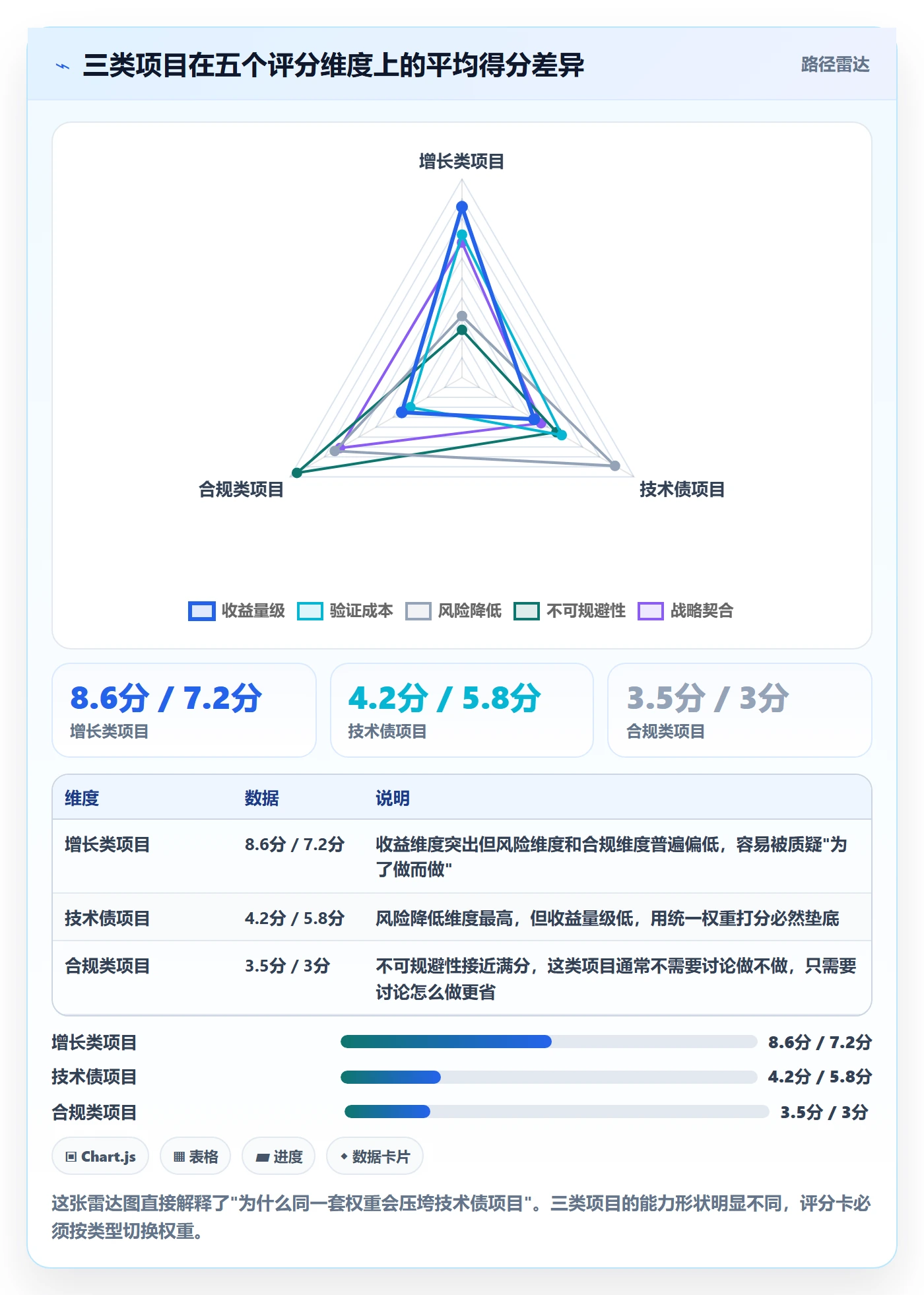Click the lightning icon beside the title

click(63, 66)
